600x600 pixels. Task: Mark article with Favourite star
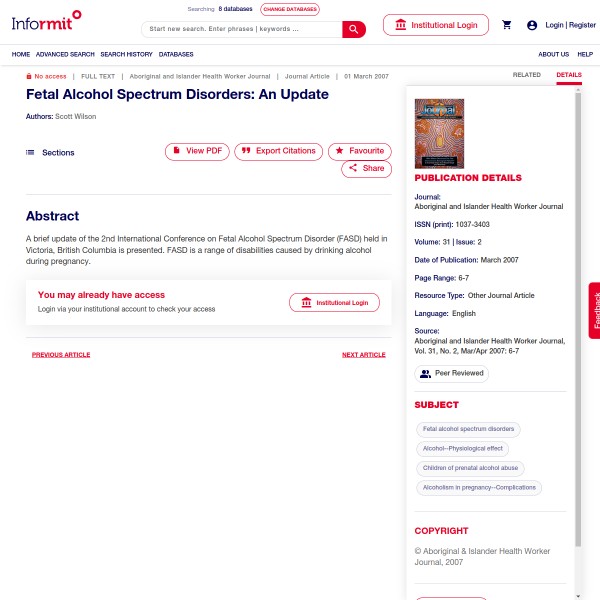click(x=360, y=151)
